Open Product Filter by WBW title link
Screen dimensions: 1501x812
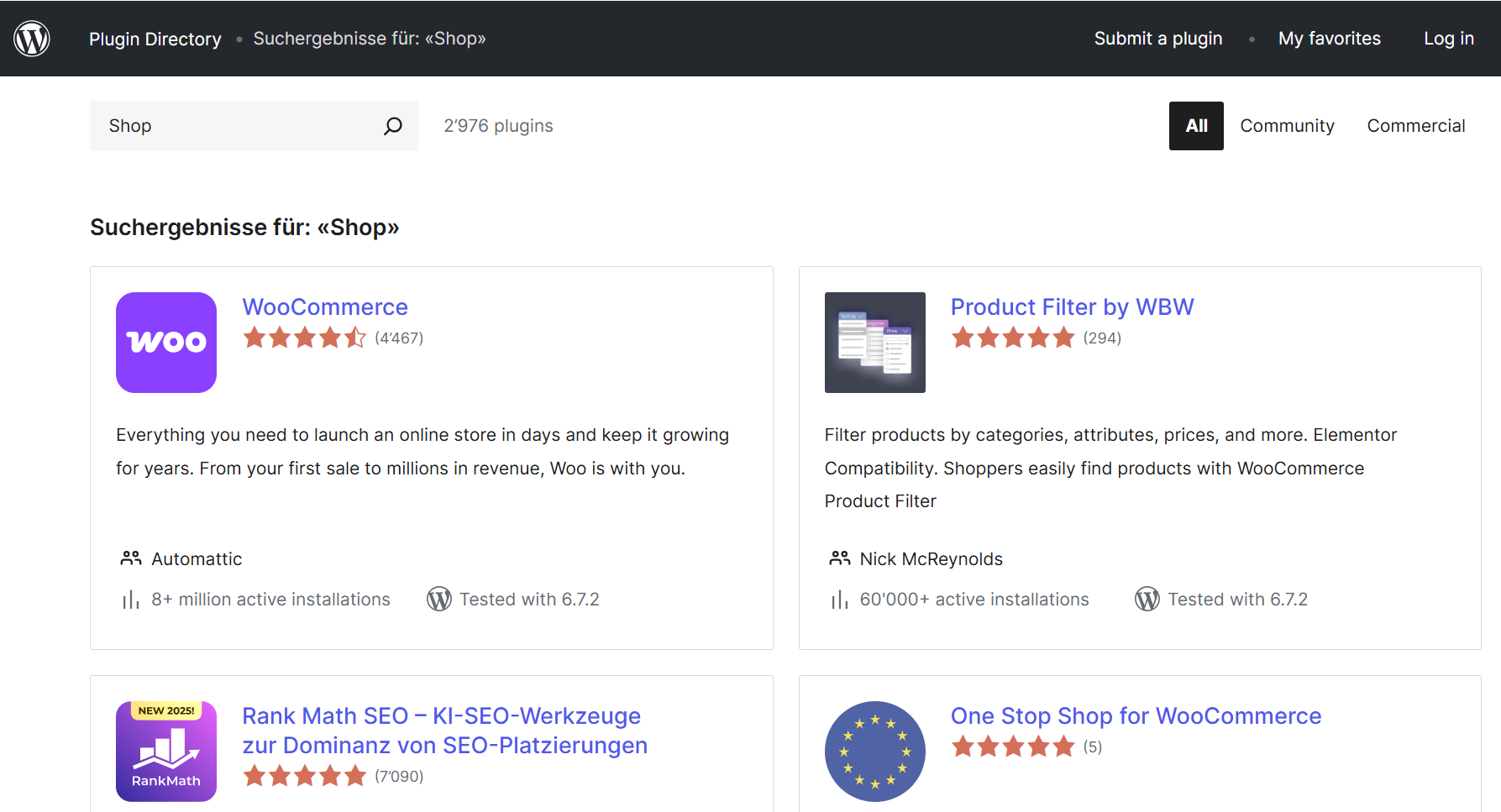coord(1071,307)
